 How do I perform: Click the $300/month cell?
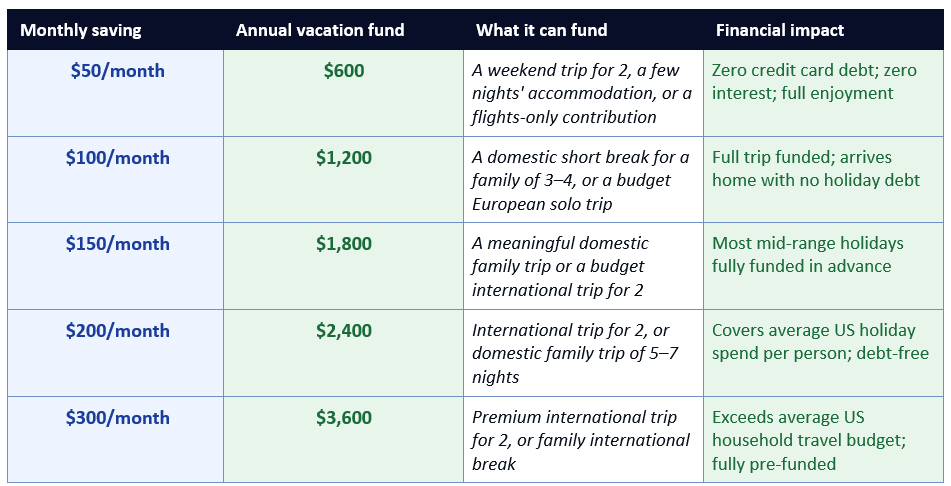coord(115,440)
